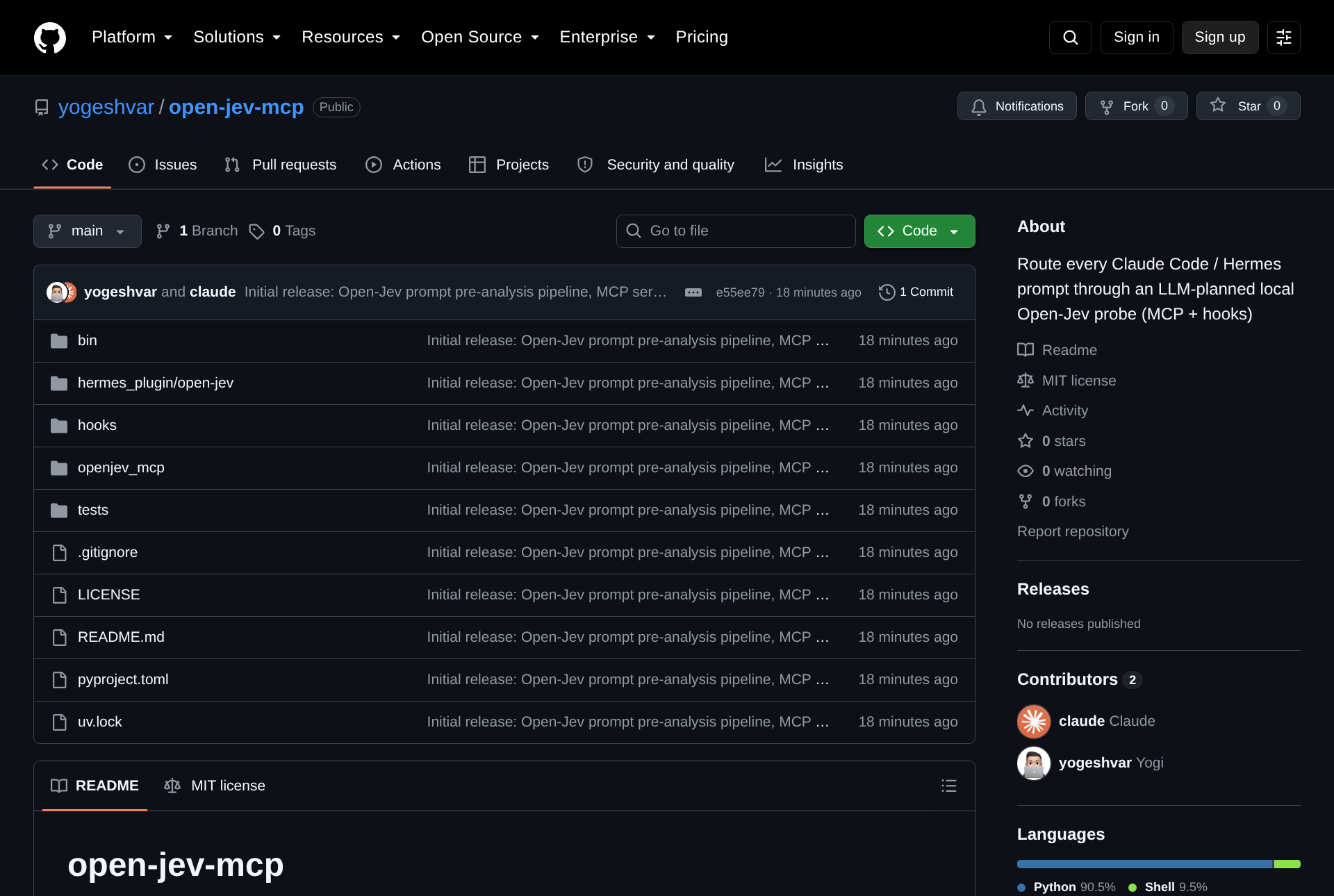
Task: Click the uv.lock file icon
Action: click(x=60, y=722)
